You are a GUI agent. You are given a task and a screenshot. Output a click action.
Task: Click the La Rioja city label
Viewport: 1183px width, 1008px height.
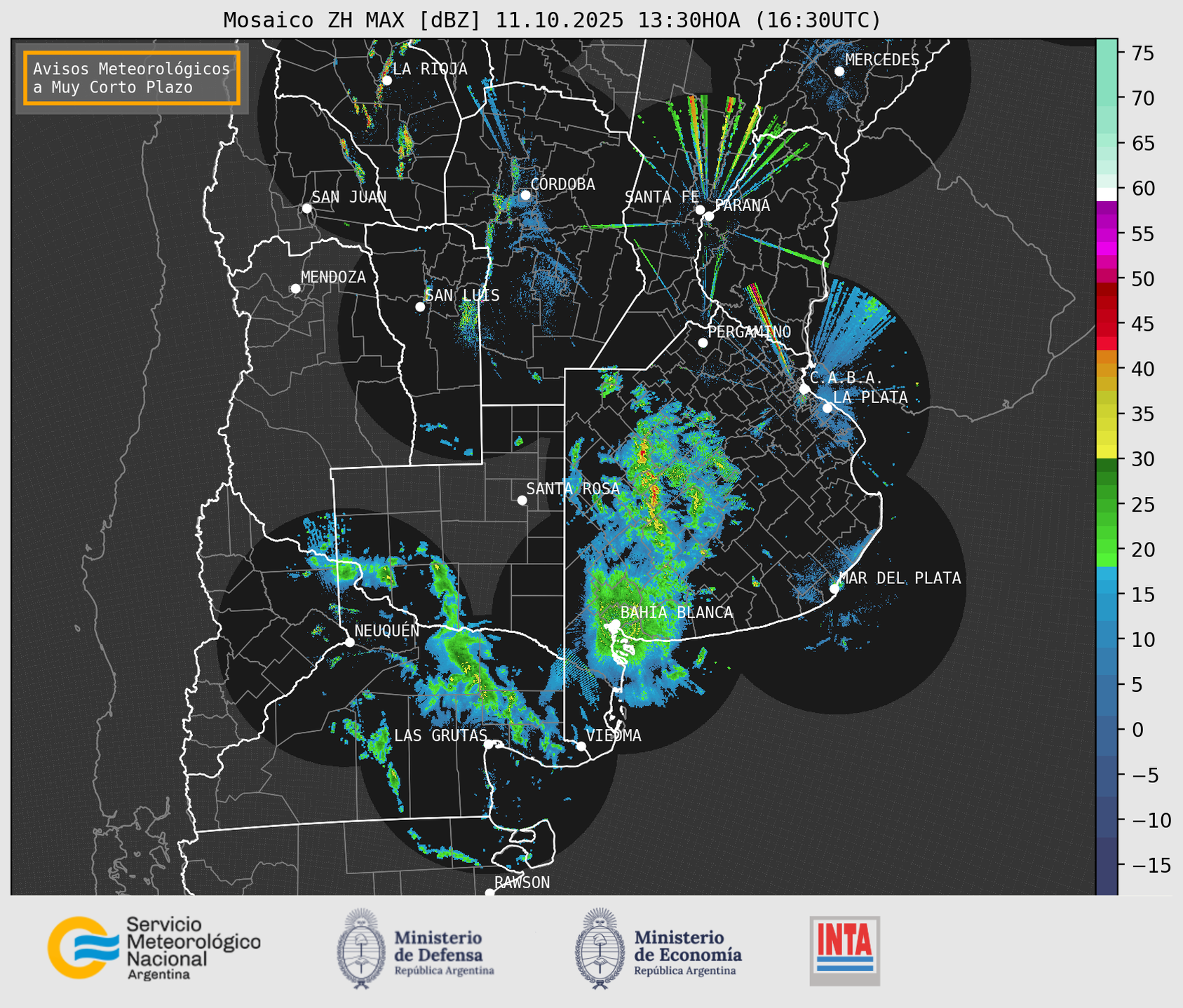point(429,69)
